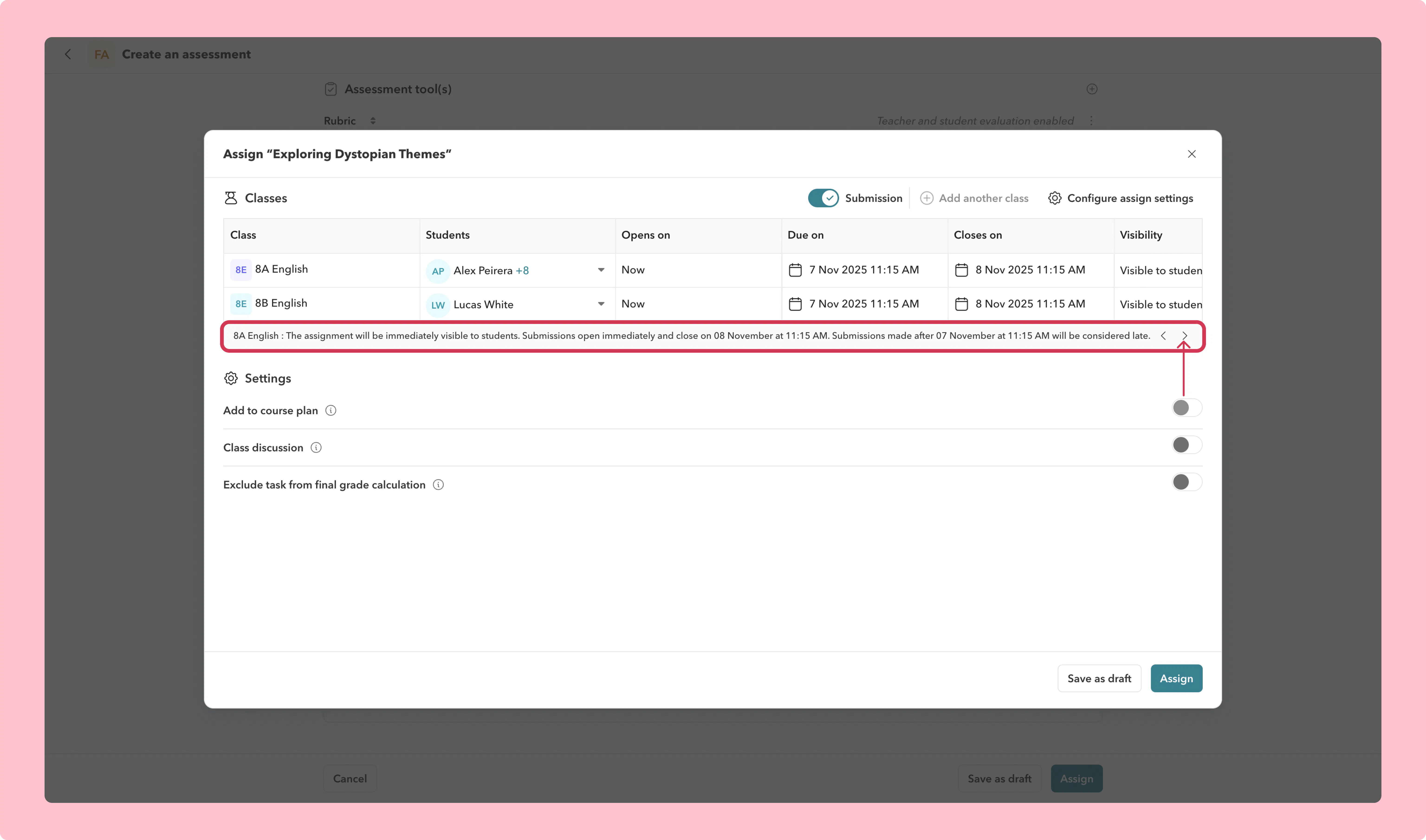The height and width of the screenshot is (840, 1426).
Task: Go to previous class summary message
Action: [x=1163, y=336]
